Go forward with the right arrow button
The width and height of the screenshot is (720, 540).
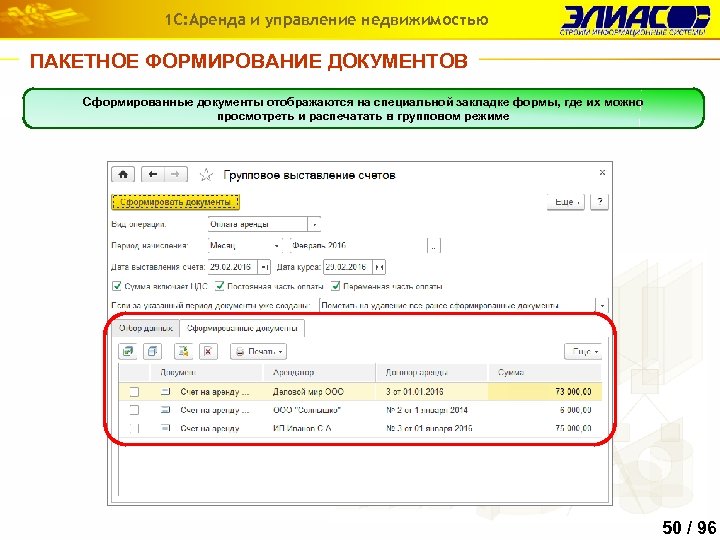175,174
